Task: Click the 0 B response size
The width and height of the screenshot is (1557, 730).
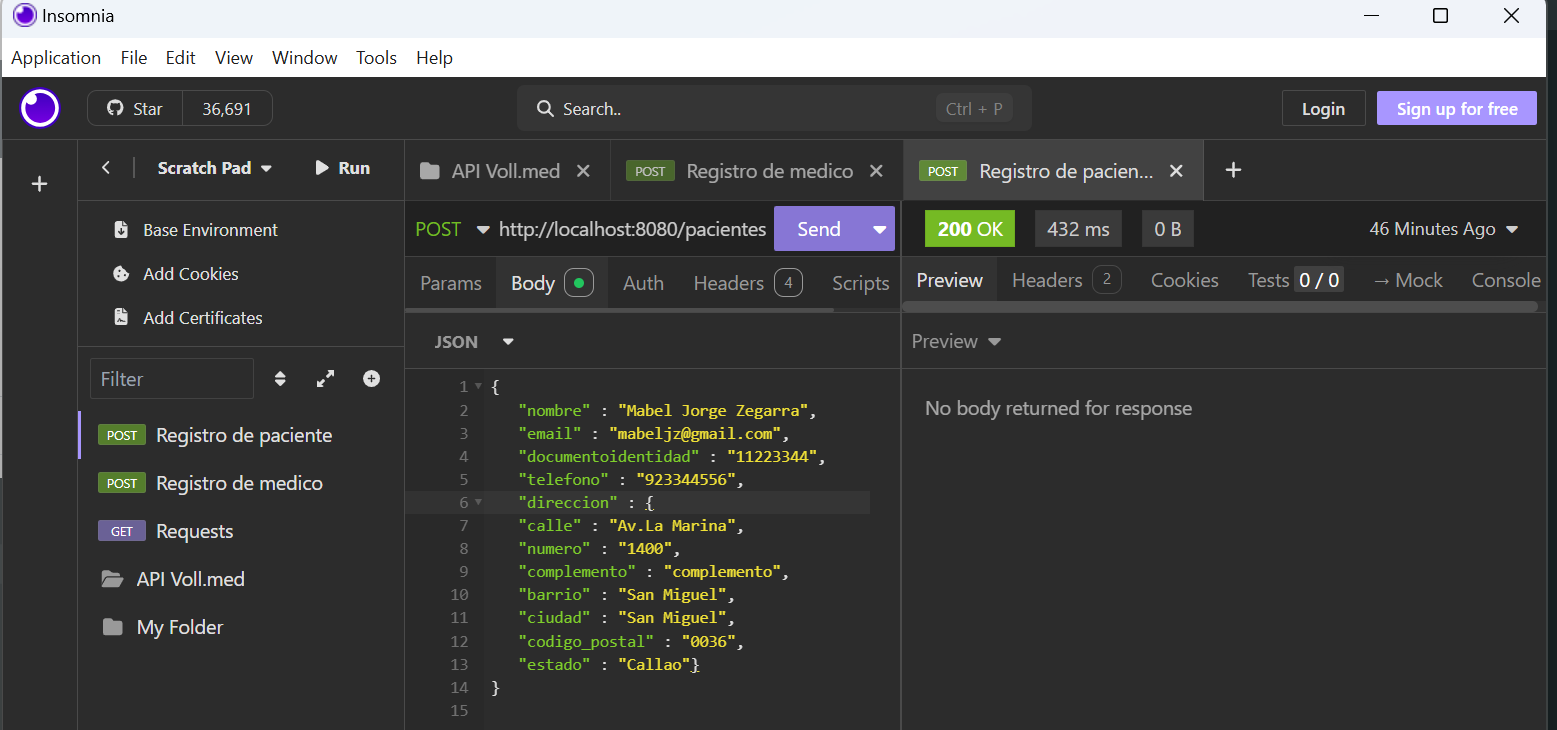Action: (x=1168, y=229)
